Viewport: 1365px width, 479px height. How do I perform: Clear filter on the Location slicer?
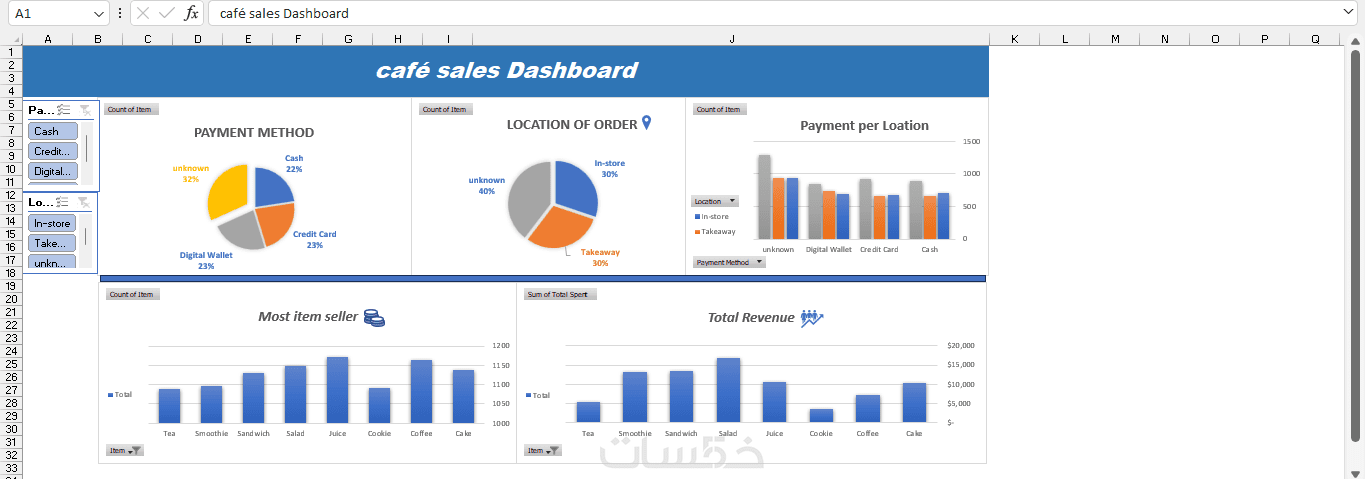tap(86, 202)
